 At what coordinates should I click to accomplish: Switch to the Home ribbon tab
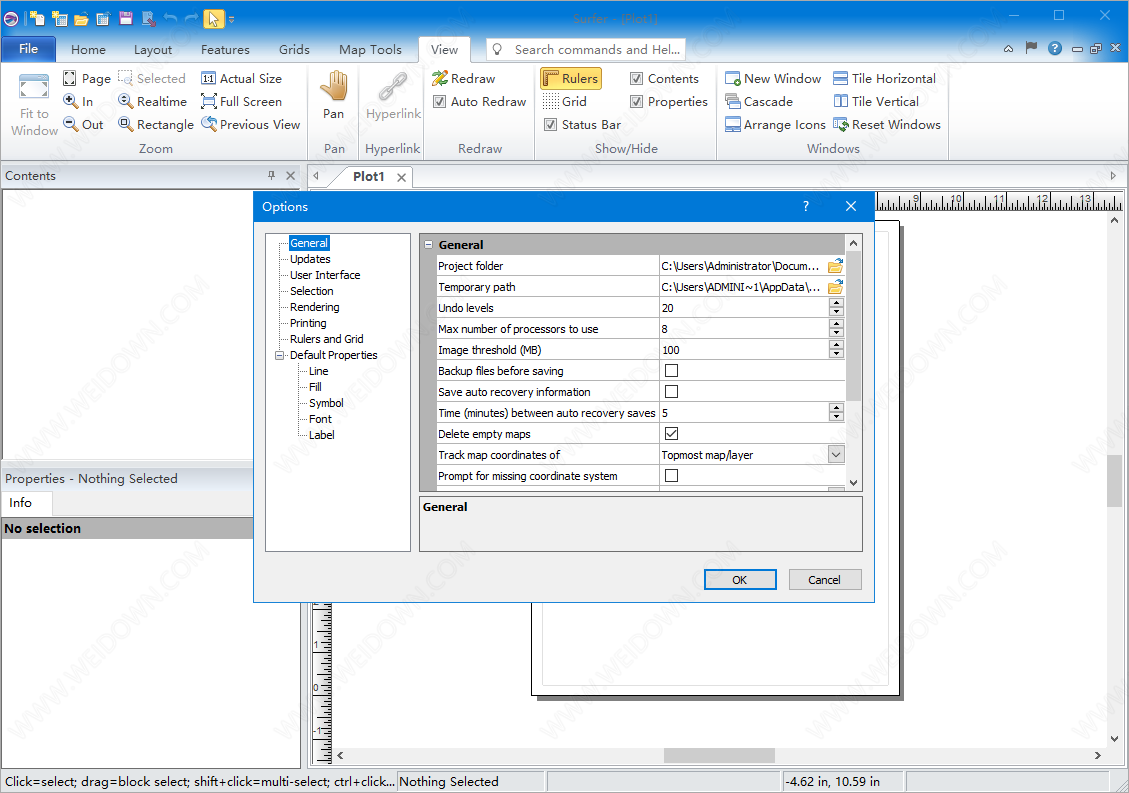pos(89,50)
